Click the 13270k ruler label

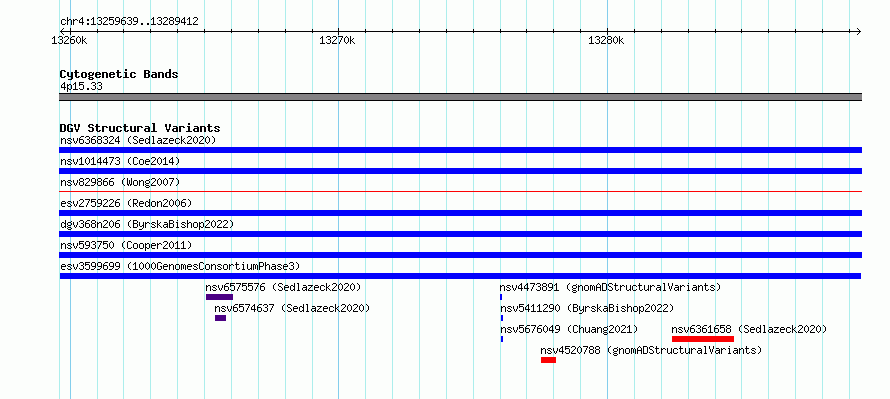pos(337,40)
